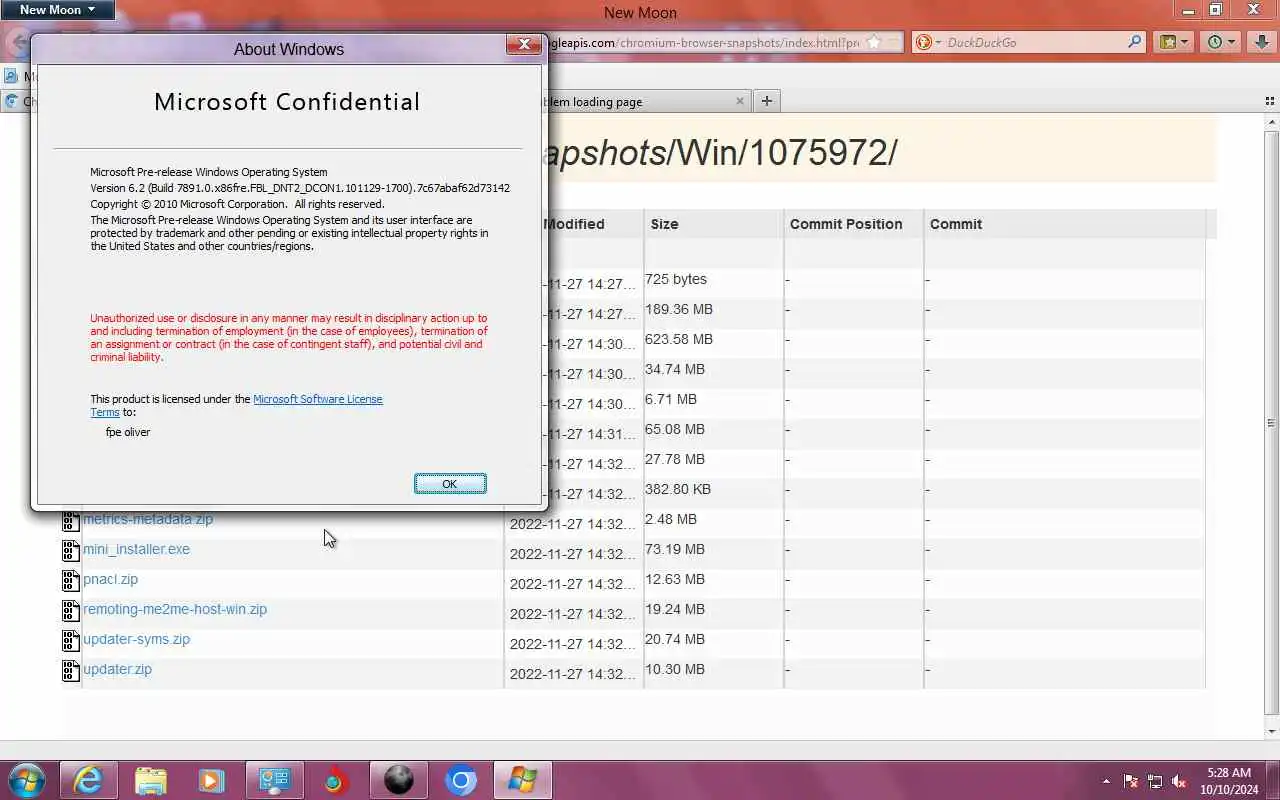Open Chromium from the taskbar
This screenshot has height=800, width=1280.
point(461,780)
